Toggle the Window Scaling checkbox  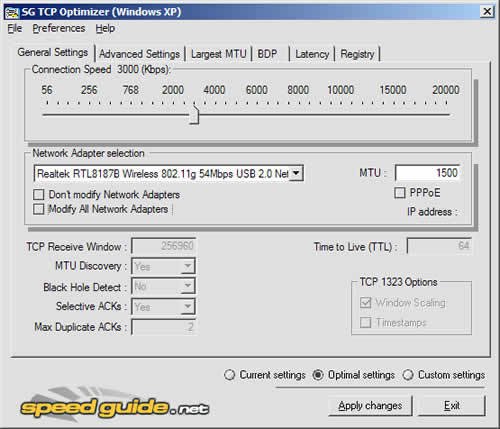coord(365,303)
